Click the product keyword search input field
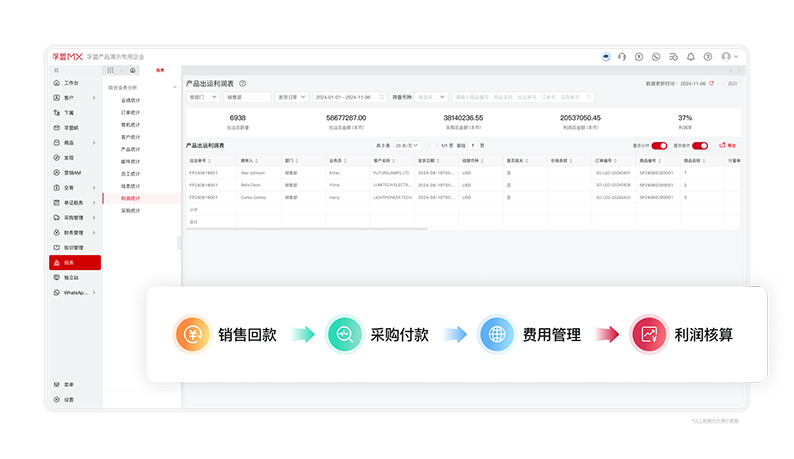The image size is (794, 459). pyautogui.click(x=522, y=97)
